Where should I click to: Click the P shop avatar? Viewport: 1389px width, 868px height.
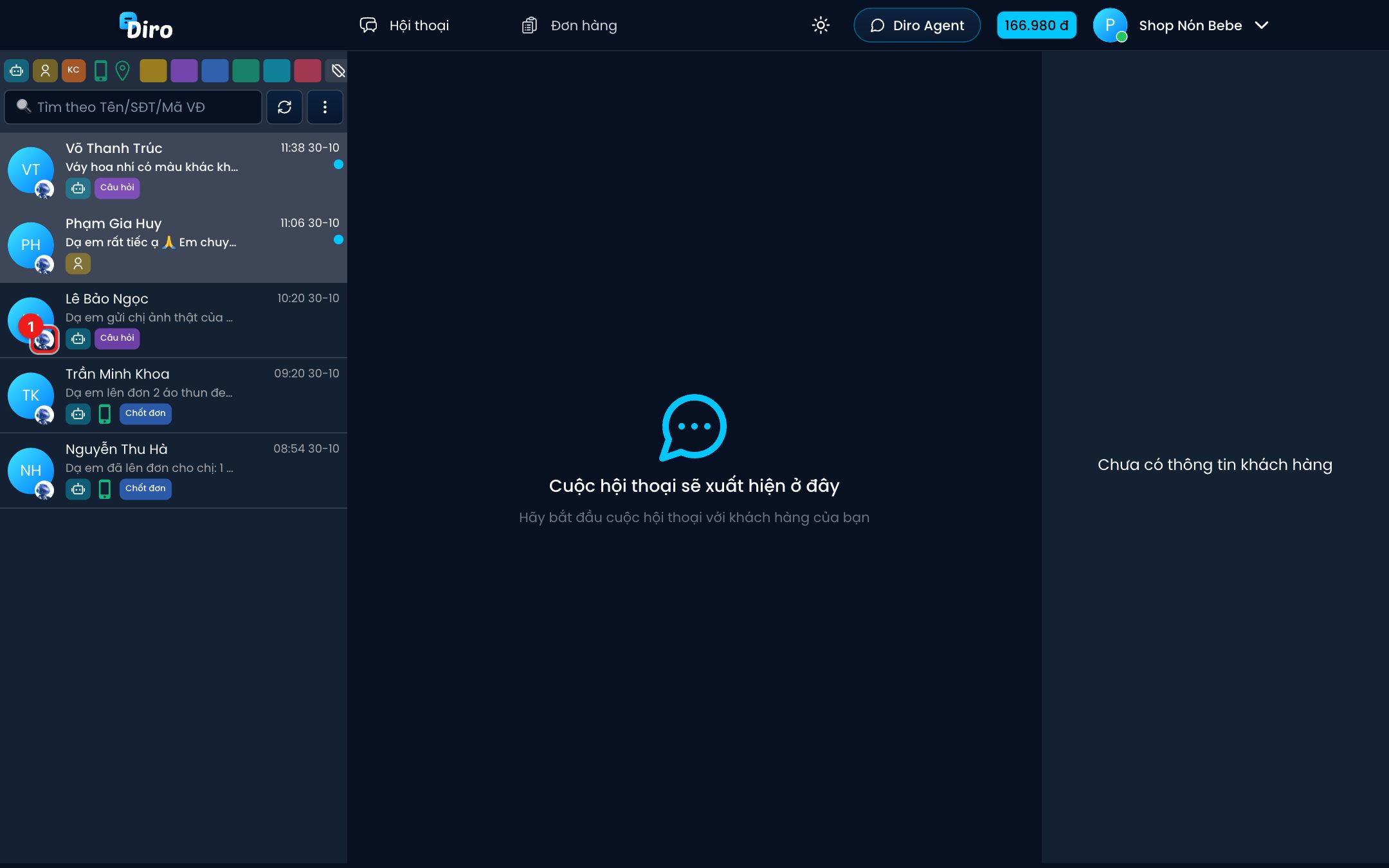pos(1110,26)
